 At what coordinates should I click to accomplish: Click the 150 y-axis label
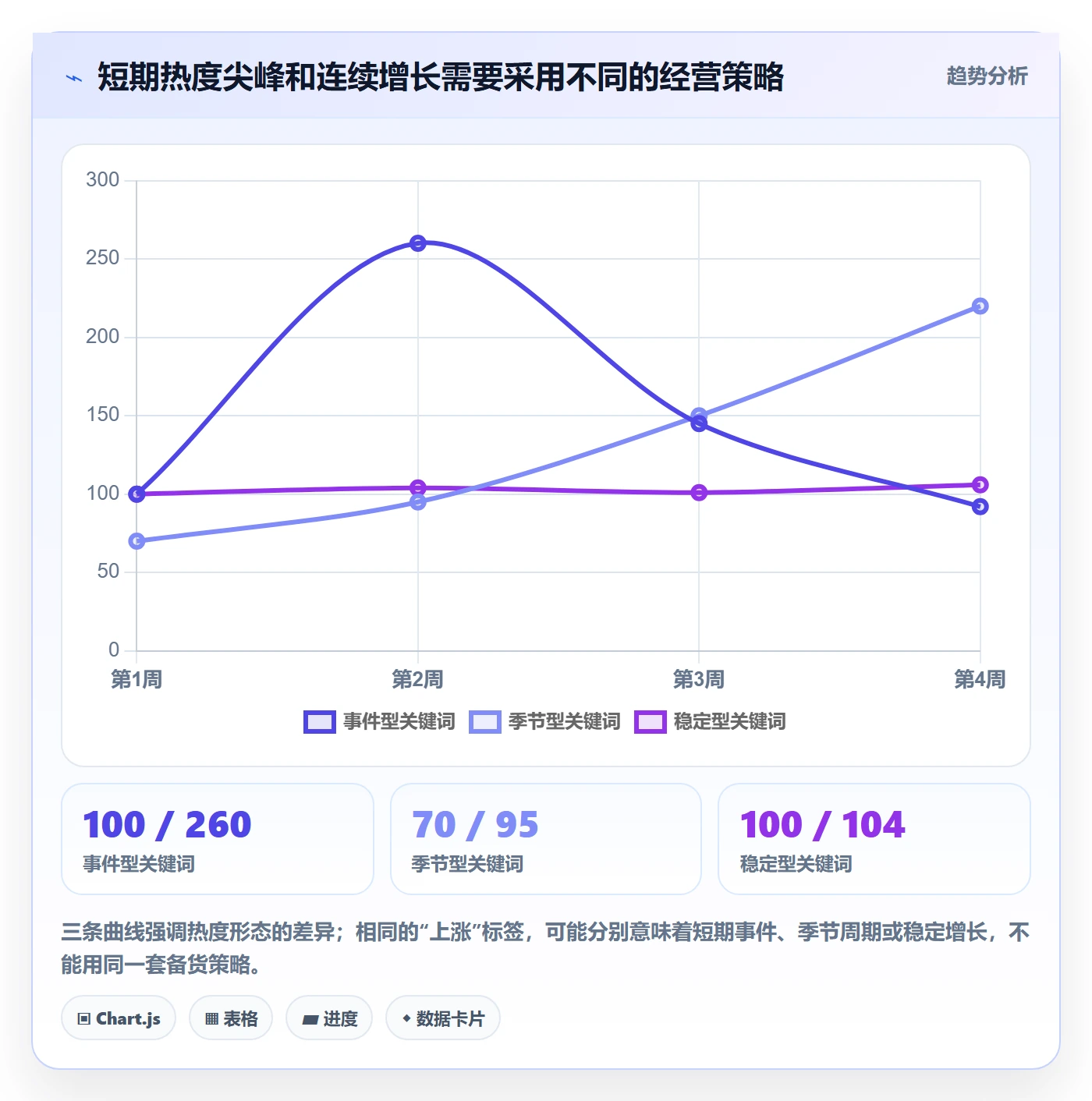coord(103,415)
